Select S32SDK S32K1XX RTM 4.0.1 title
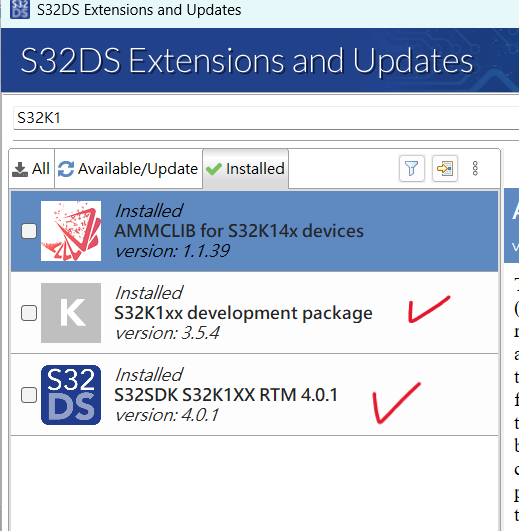The height and width of the screenshot is (531, 519). pyautogui.click(x=226, y=395)
